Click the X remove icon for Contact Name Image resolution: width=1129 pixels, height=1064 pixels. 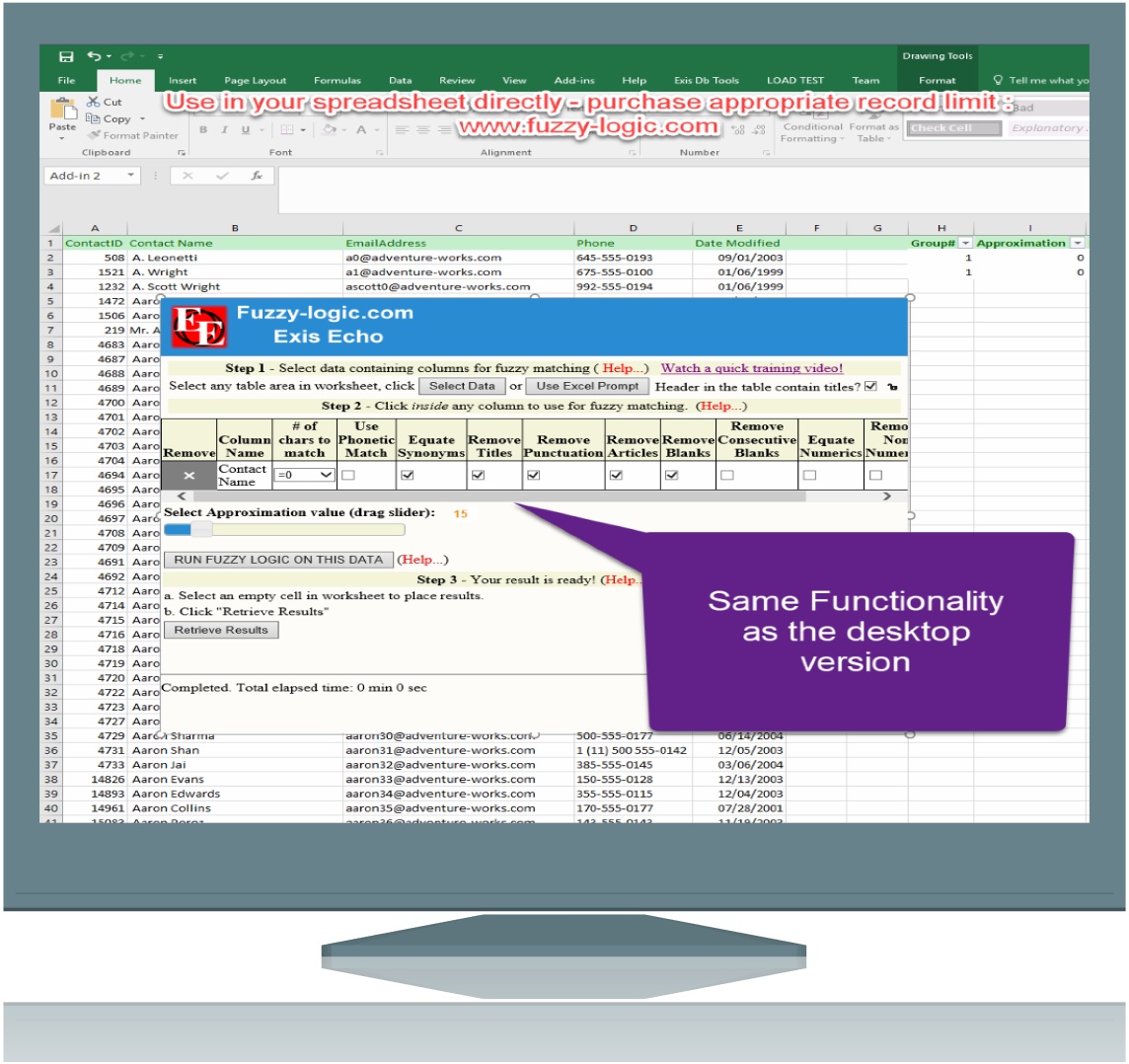pyautogui.click(x=188, y=475)
